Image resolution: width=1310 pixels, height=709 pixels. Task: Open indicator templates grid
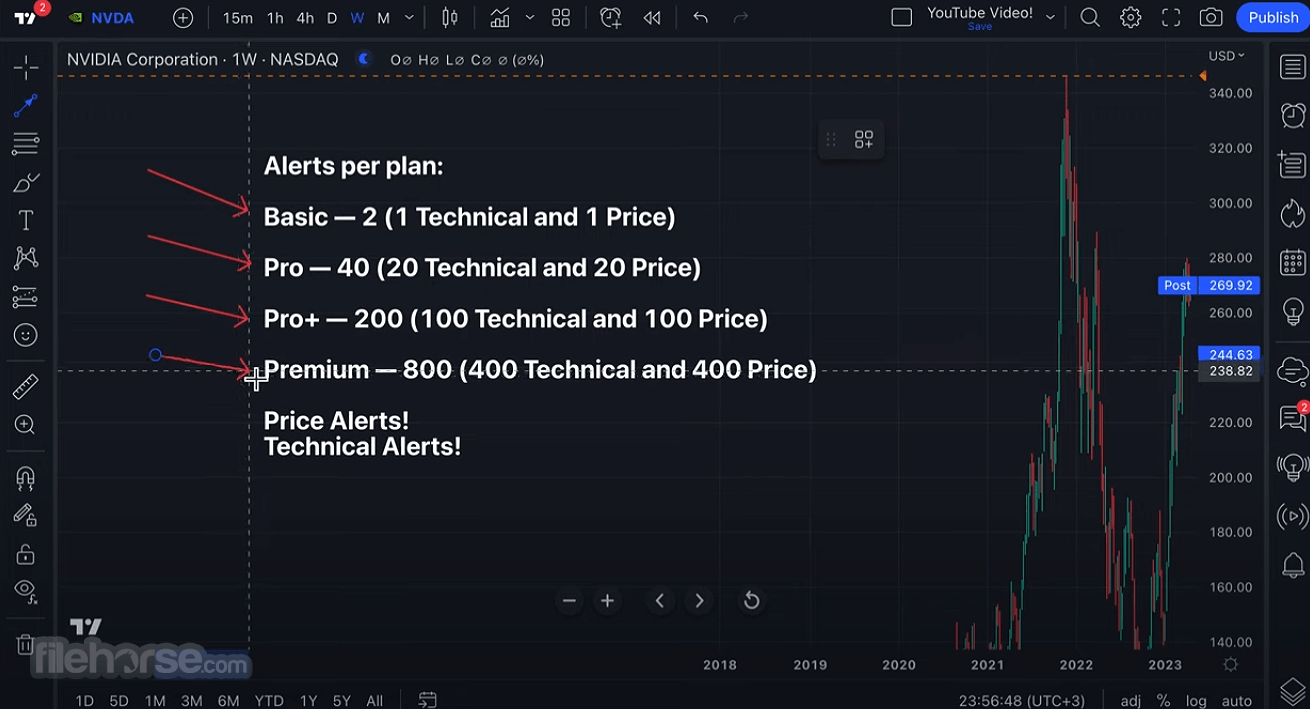point(561,18)
